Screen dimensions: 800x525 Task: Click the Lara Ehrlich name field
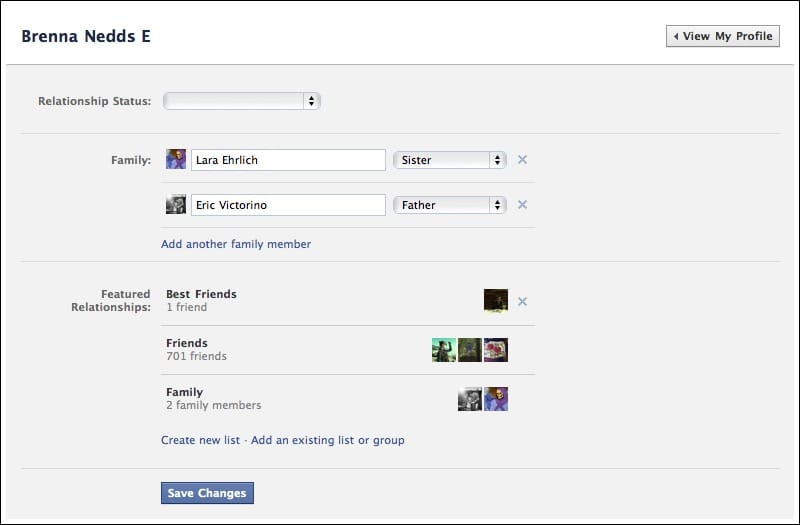[x=288, y=160]
